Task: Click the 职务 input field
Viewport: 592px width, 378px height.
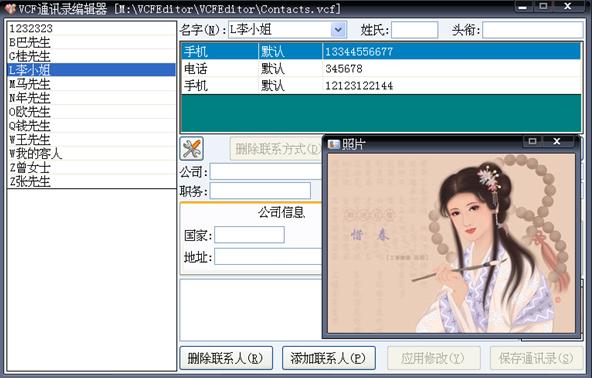Action: [260, 191]
